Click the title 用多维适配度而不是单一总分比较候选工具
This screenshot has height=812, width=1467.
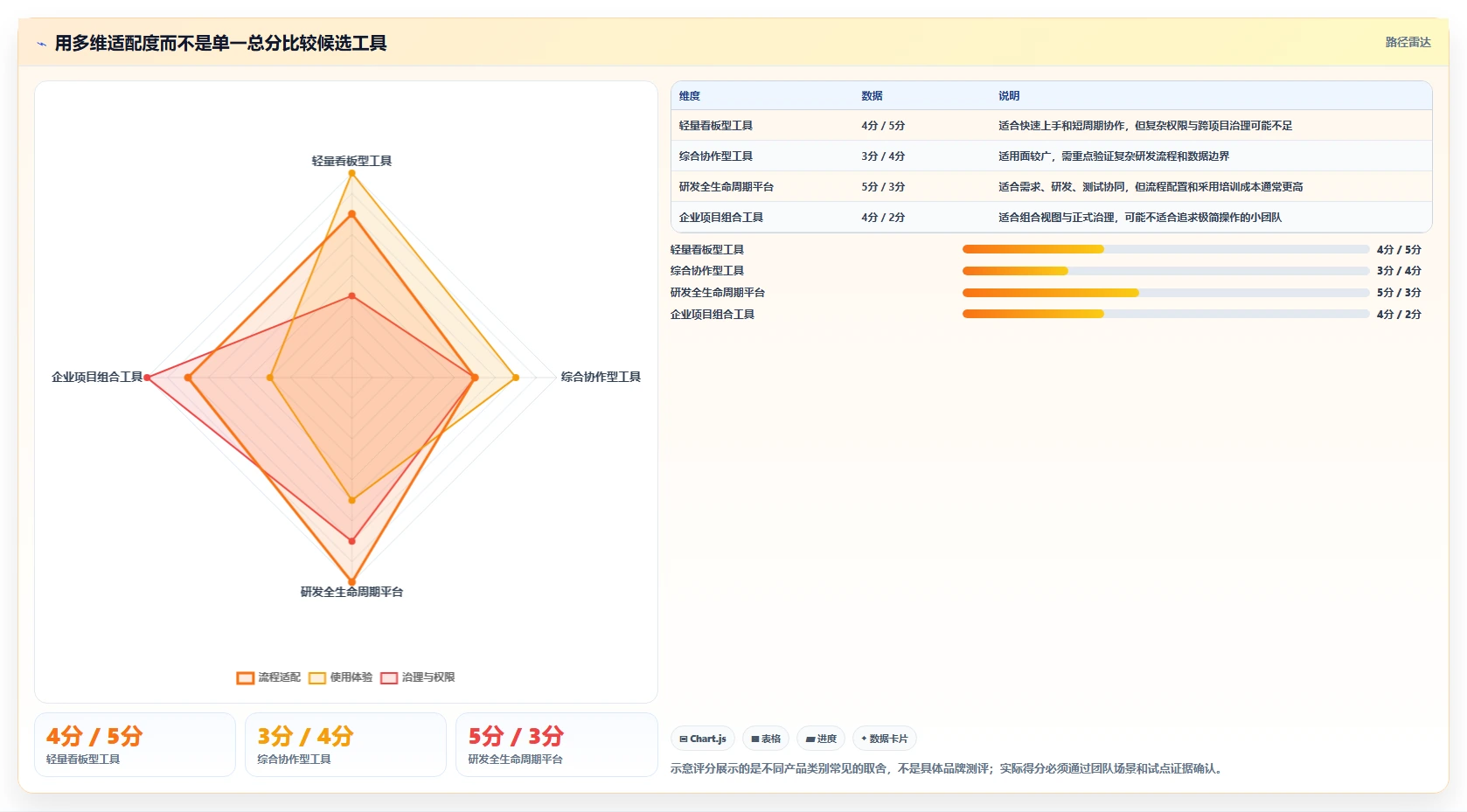220,43
